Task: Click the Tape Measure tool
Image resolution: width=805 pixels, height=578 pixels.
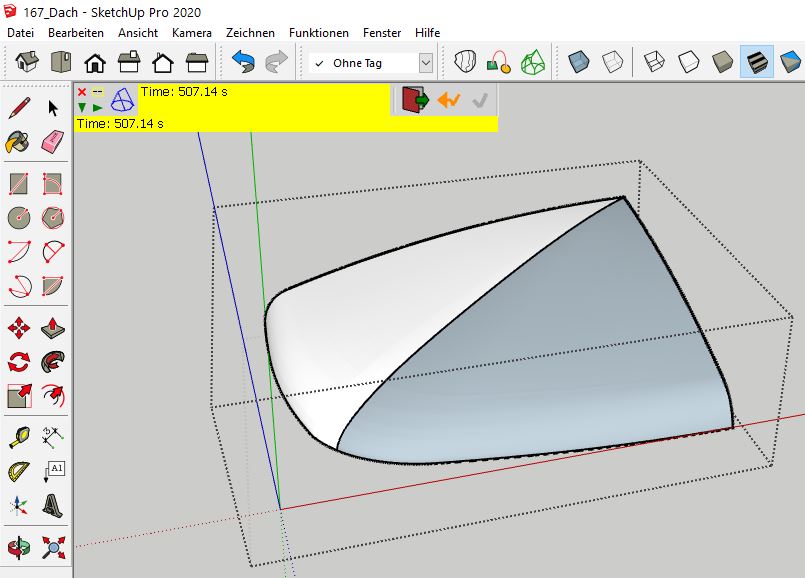Action: tap(19, 437)
